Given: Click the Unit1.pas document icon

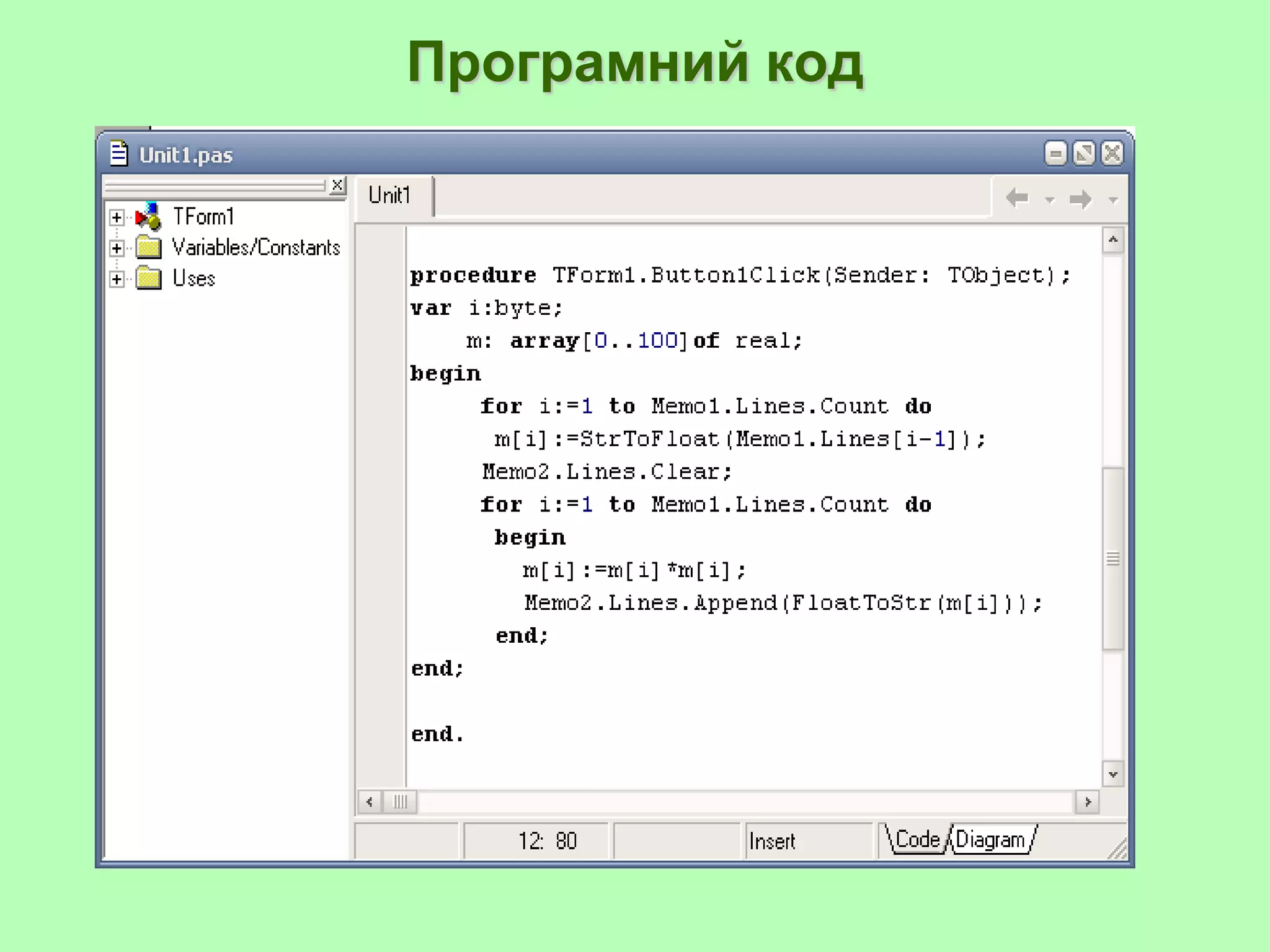Looking at the screenshot, I should point(118,154).
